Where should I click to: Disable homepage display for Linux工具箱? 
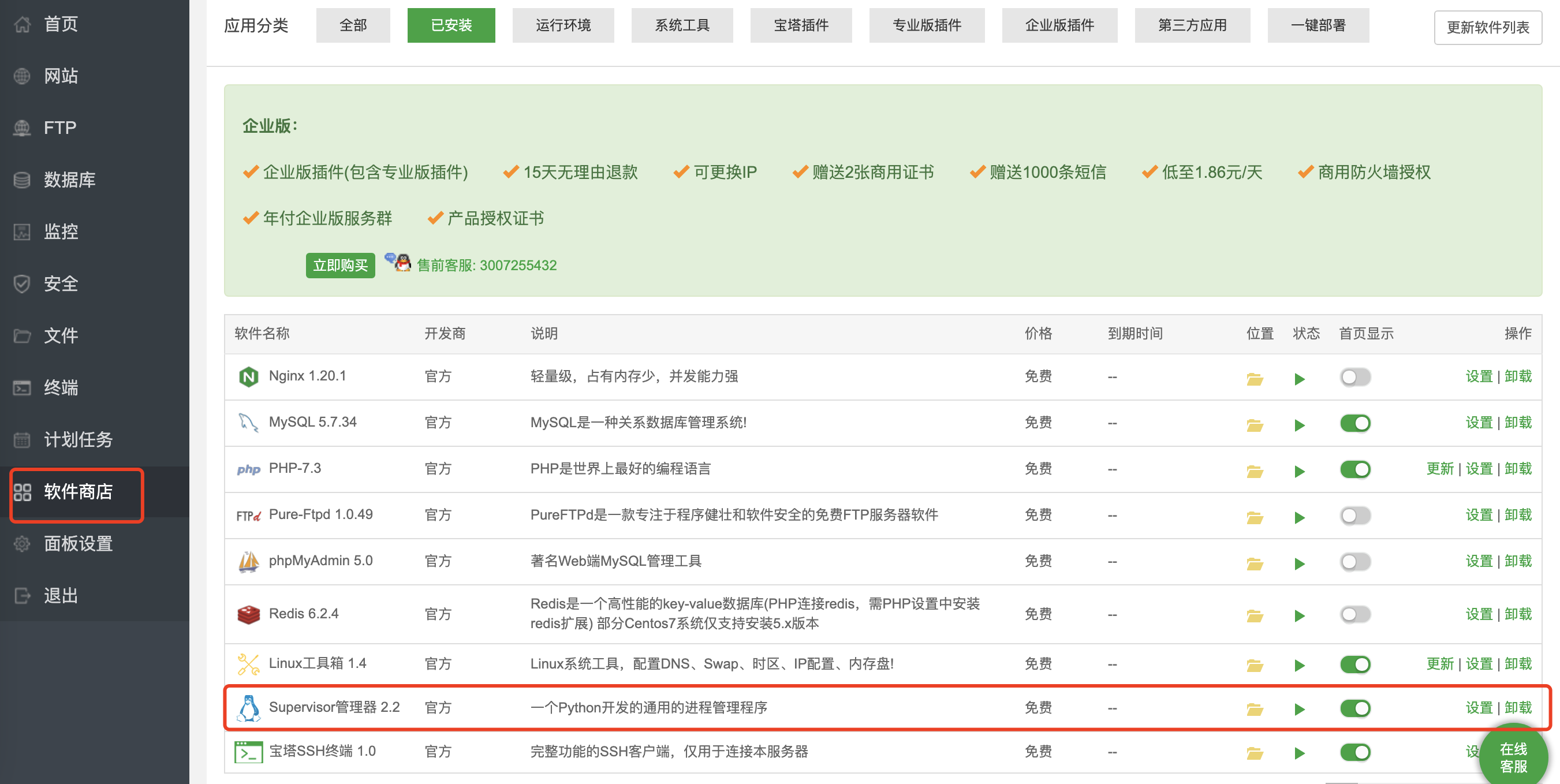tap(1355, 664)
